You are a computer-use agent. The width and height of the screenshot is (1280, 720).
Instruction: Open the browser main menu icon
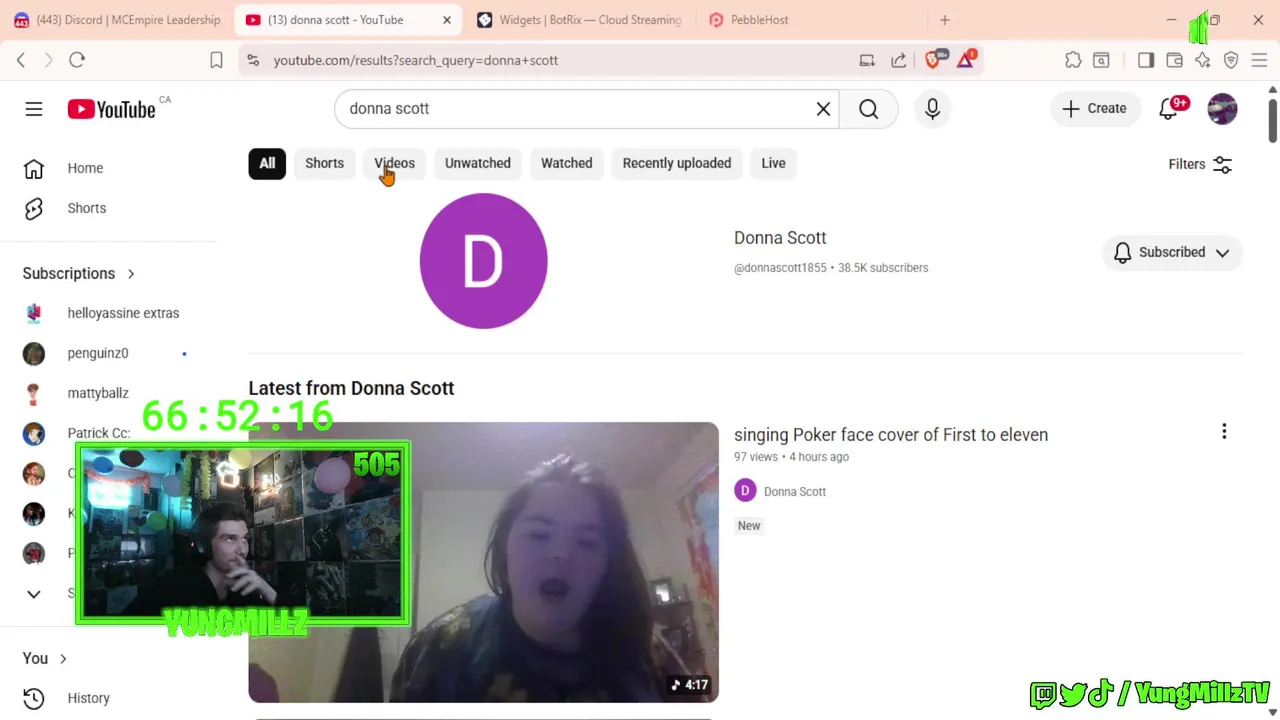pyautogui.click(x=1259, y=60)
